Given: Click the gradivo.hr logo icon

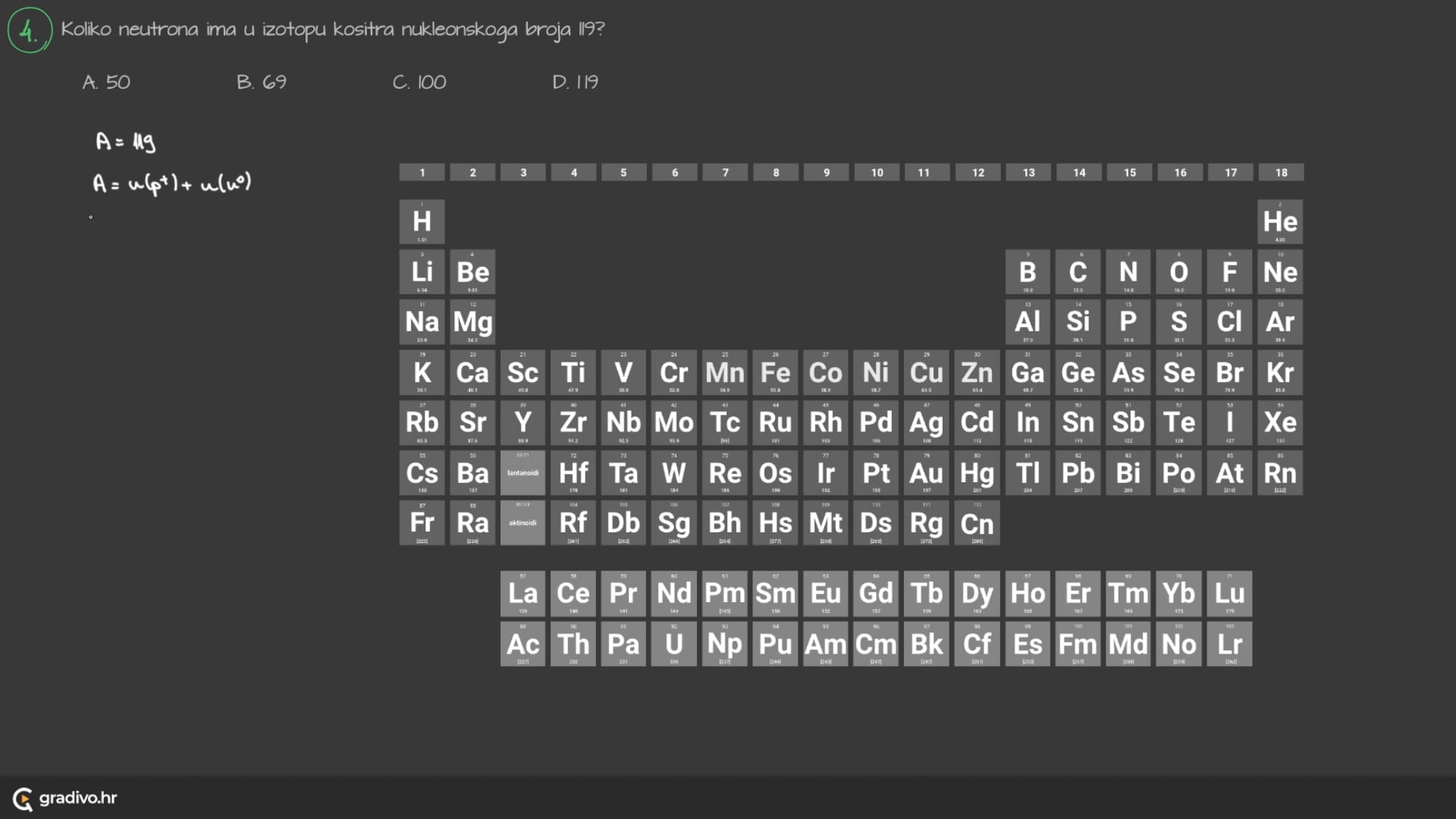Looking at the screenshot, I should point(23,799).
